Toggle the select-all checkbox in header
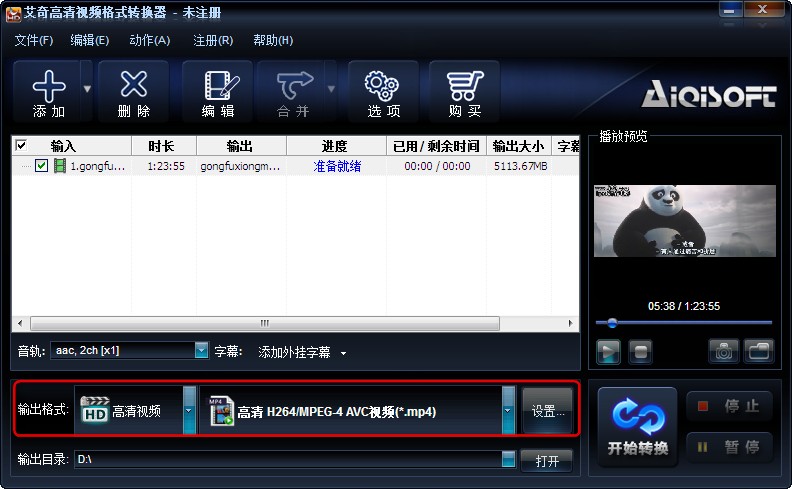 click(x=21, y=146)
